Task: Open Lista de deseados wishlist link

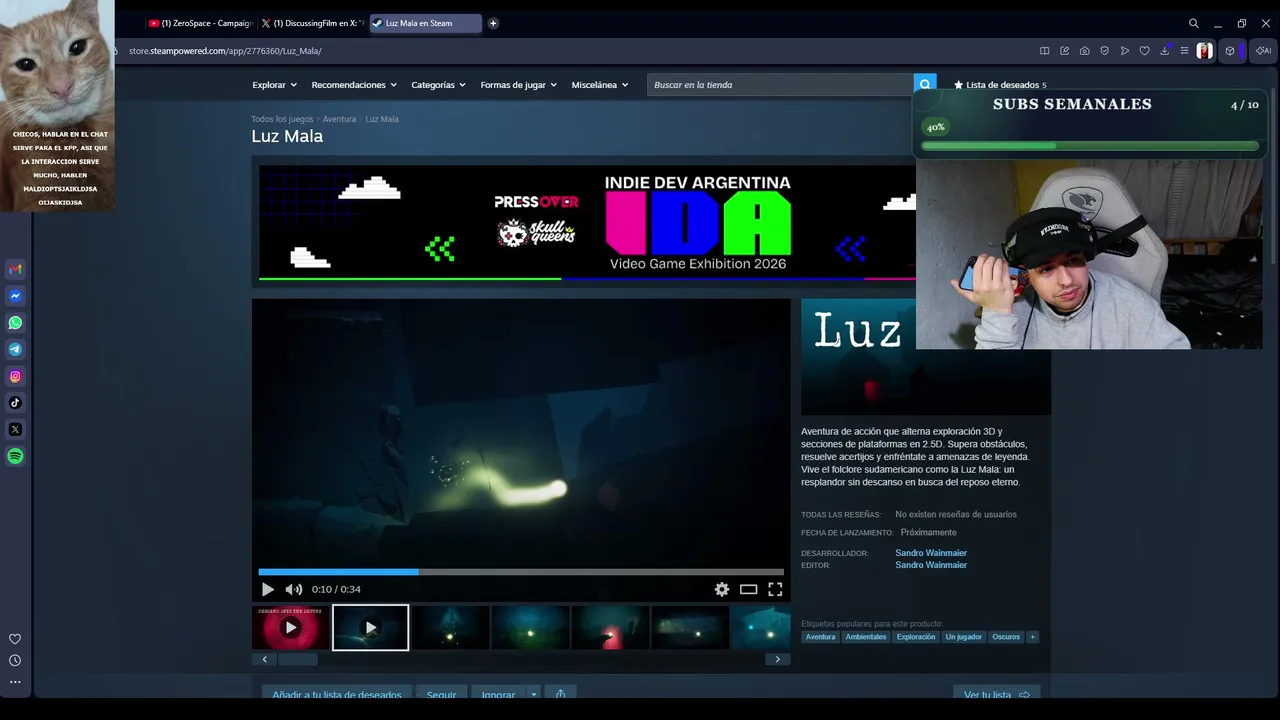Action: pyautogui.click(x=1000, y=85)
